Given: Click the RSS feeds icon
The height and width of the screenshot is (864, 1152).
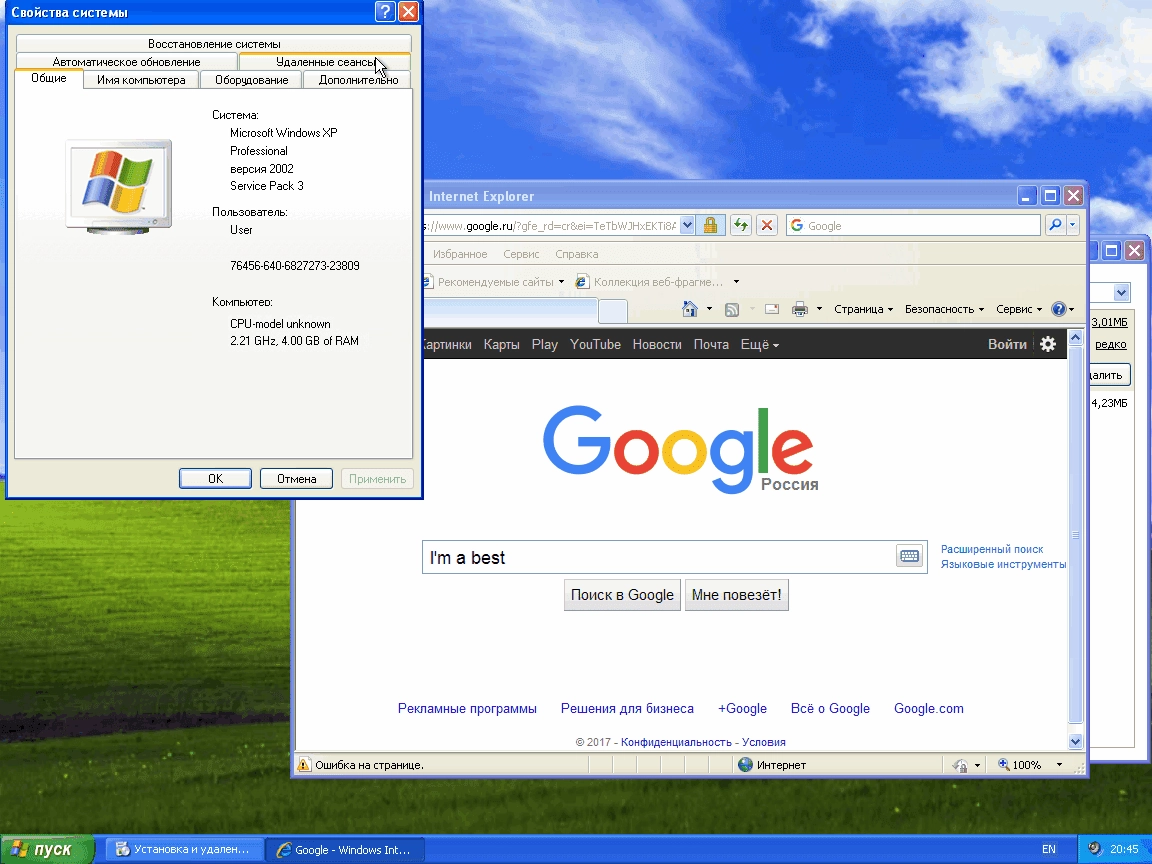Looking at the screenshot, I should (x=732, y=309).
